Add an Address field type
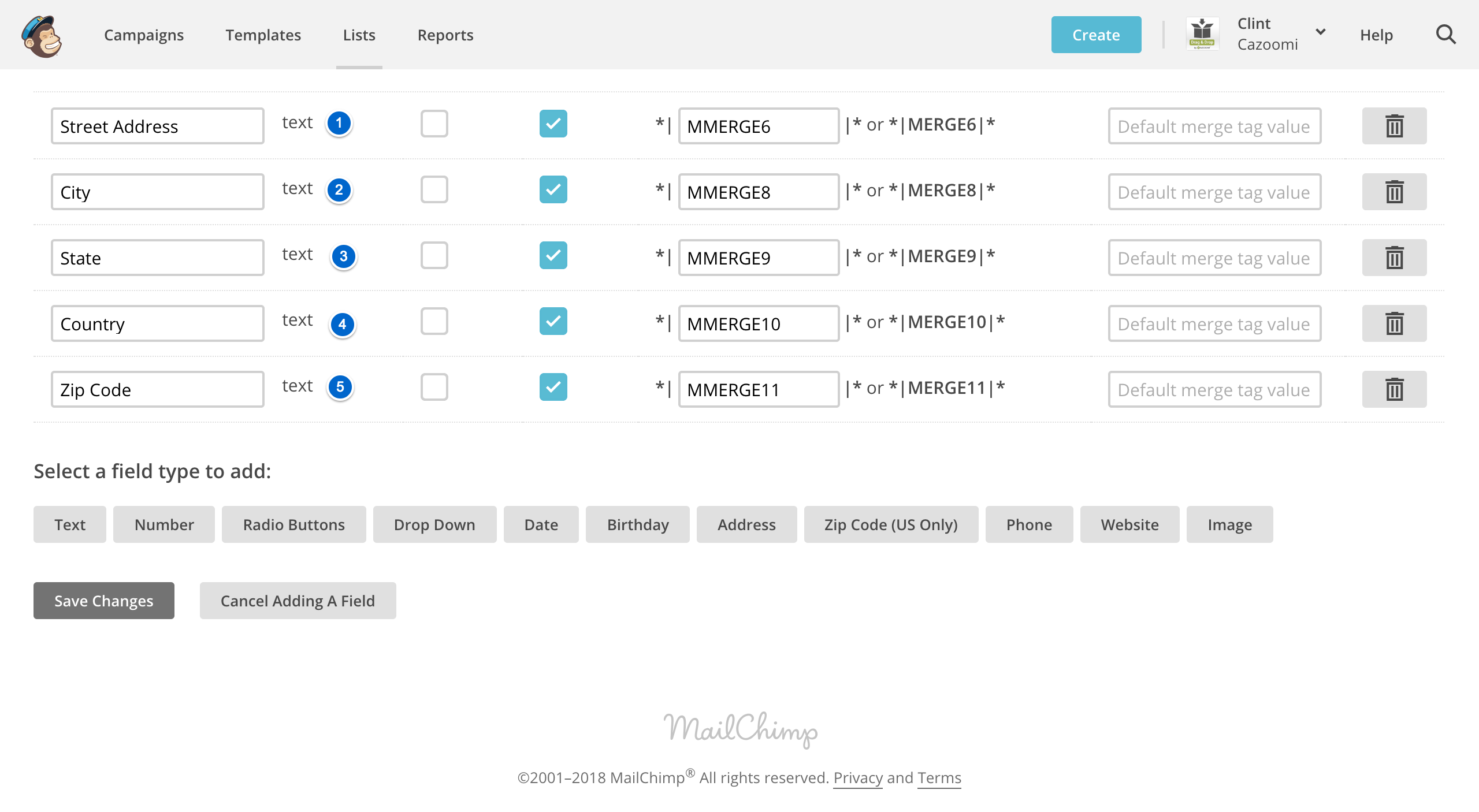This screenshot has height=812, width=1479. point(747,524)
